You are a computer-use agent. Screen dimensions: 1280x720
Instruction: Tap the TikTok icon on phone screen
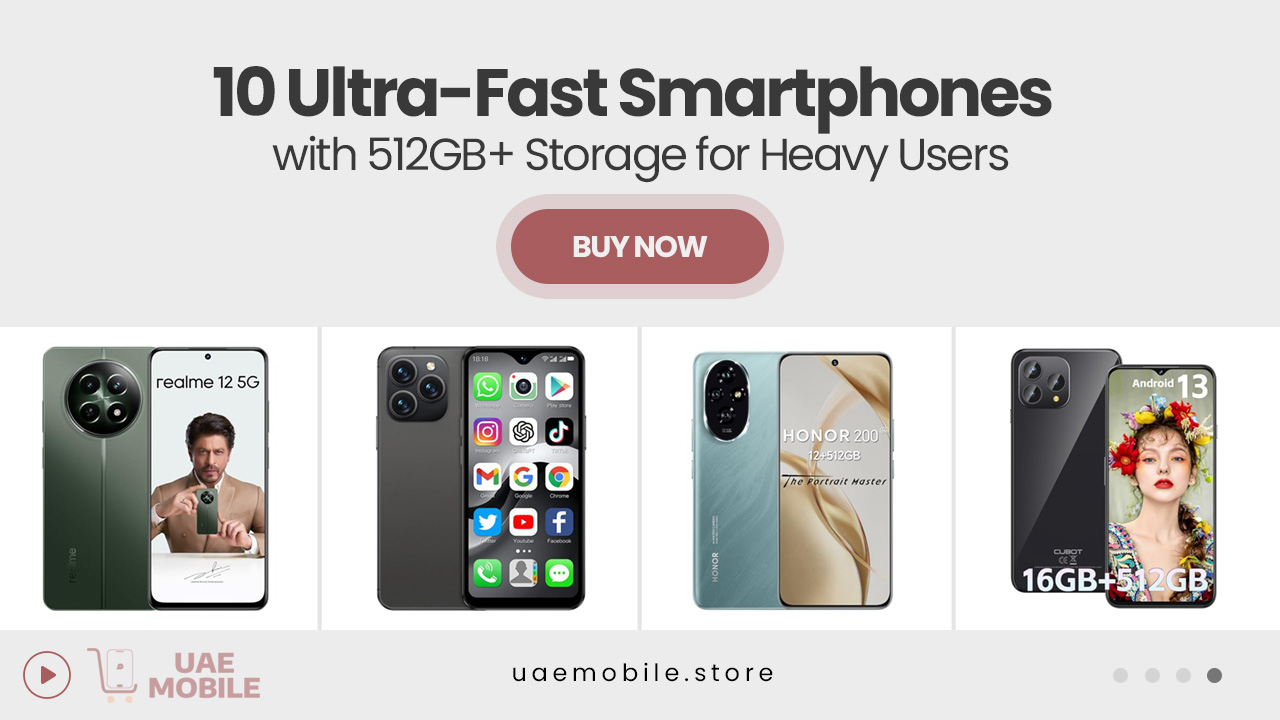pos(559,432)
